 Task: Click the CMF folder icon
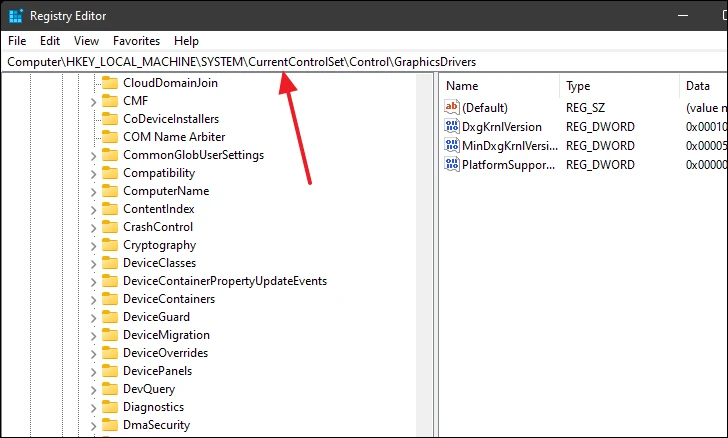(110, 101)
